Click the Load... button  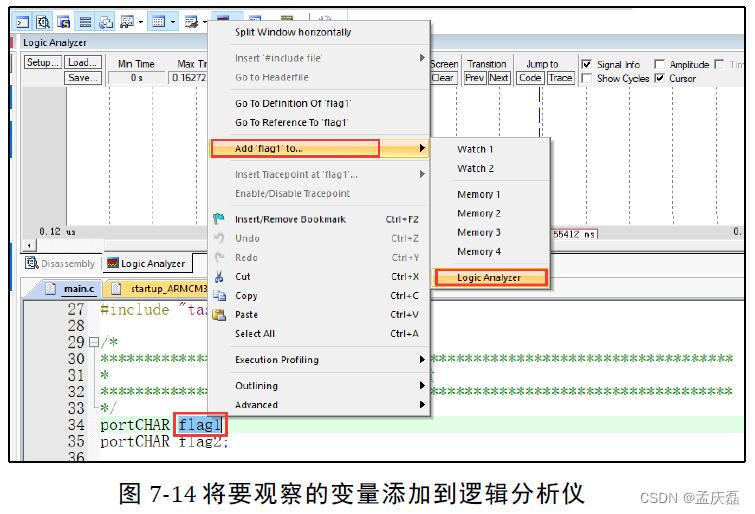click(x=83, y=62)
